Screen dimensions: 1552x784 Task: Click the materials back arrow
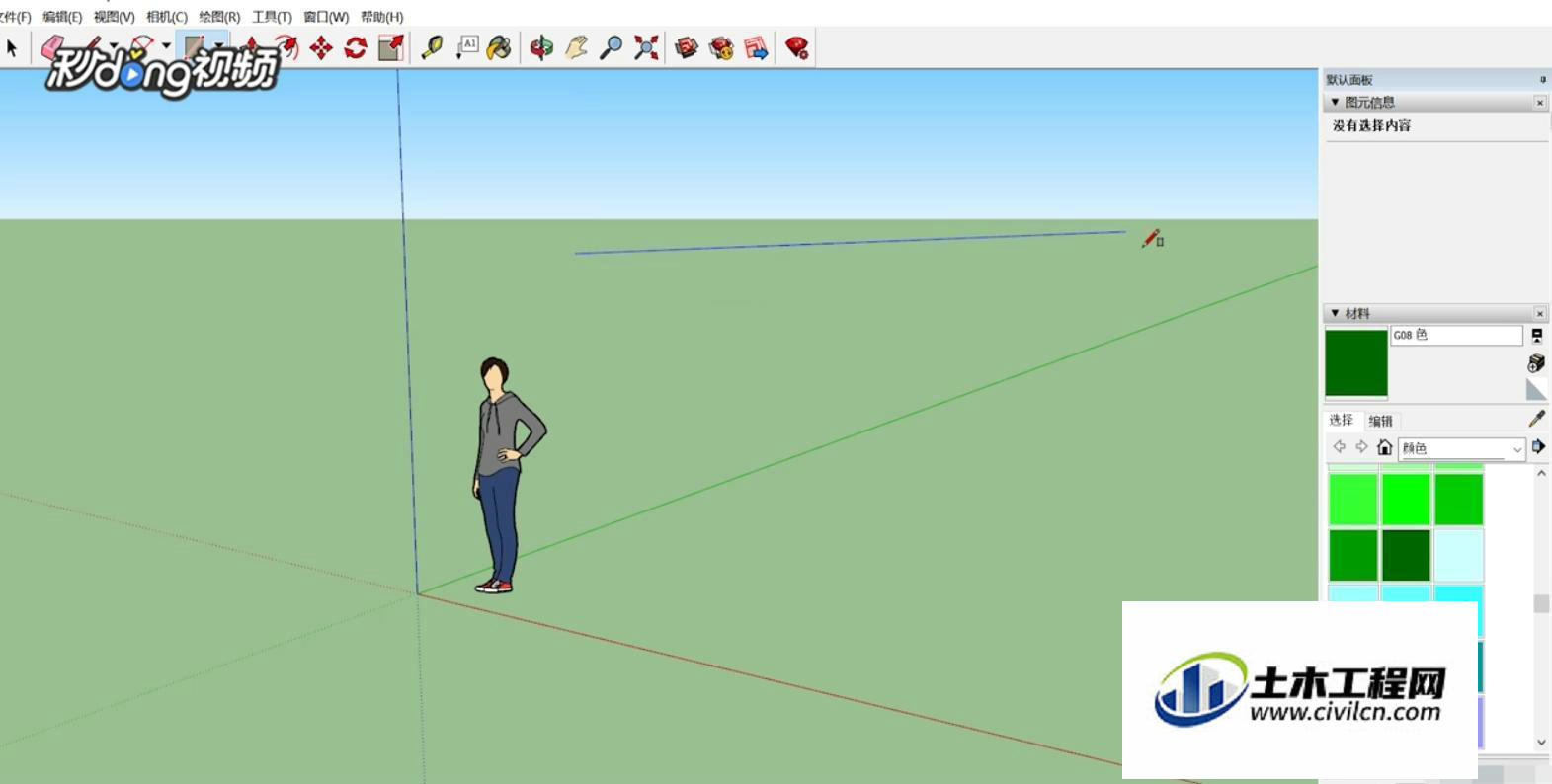pos(1339,447)
